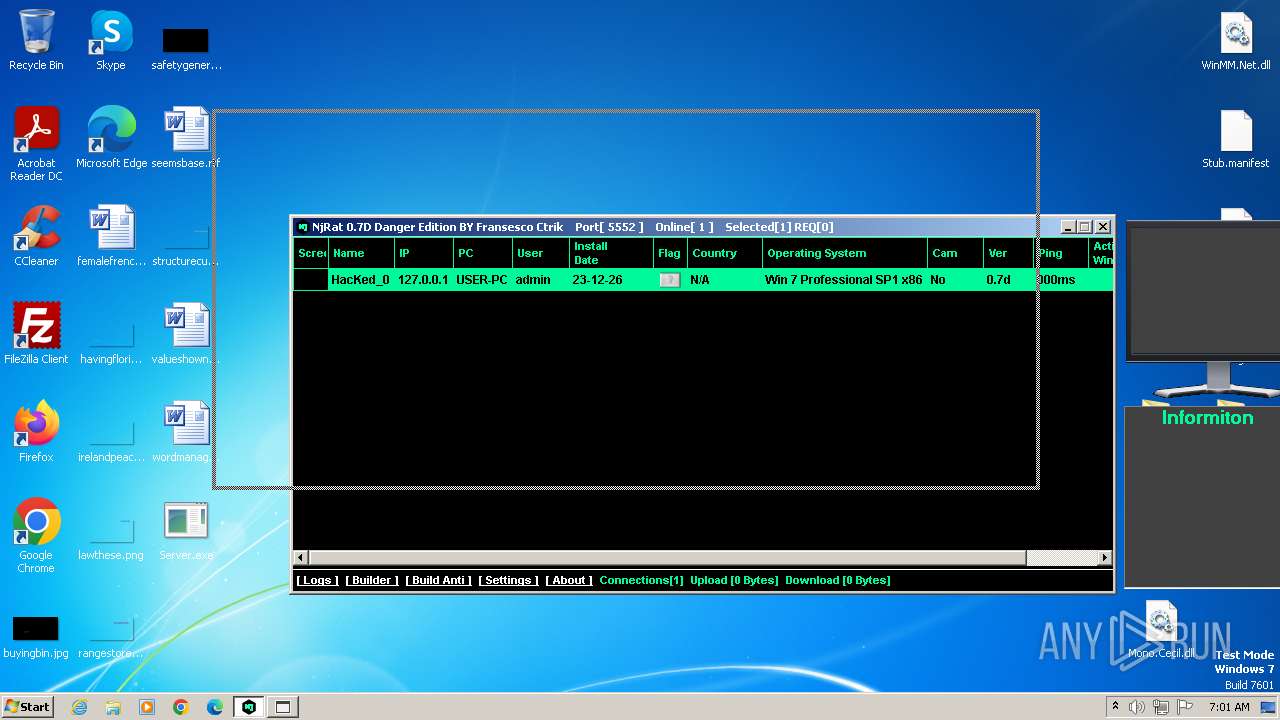
Task: Open Windows Media Player from the taskbar
Action: click(x=147, y=707)
